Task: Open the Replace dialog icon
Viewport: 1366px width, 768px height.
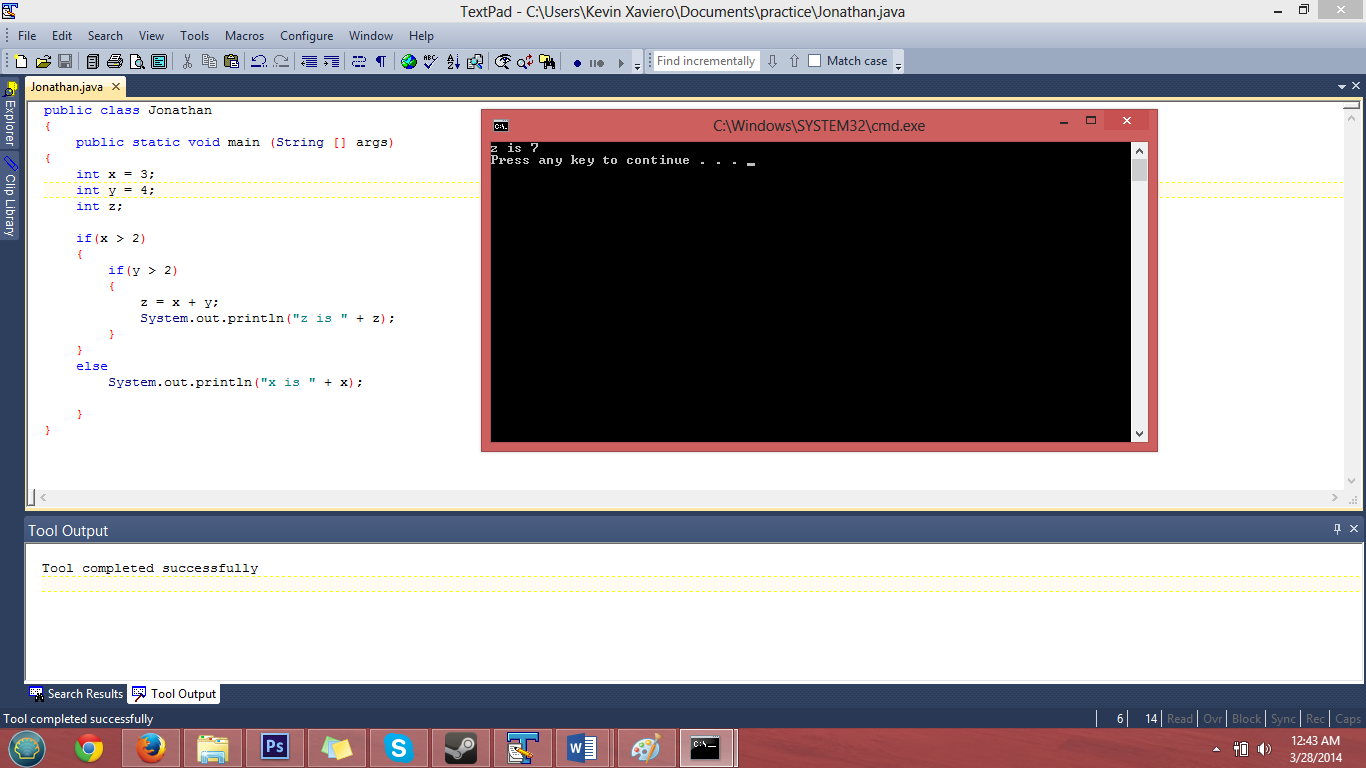Action: coord(525,61)
